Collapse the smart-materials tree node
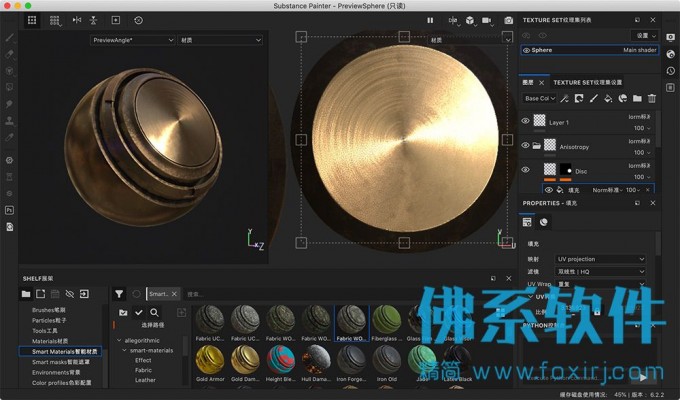The image size is (680, 400). 124,350
